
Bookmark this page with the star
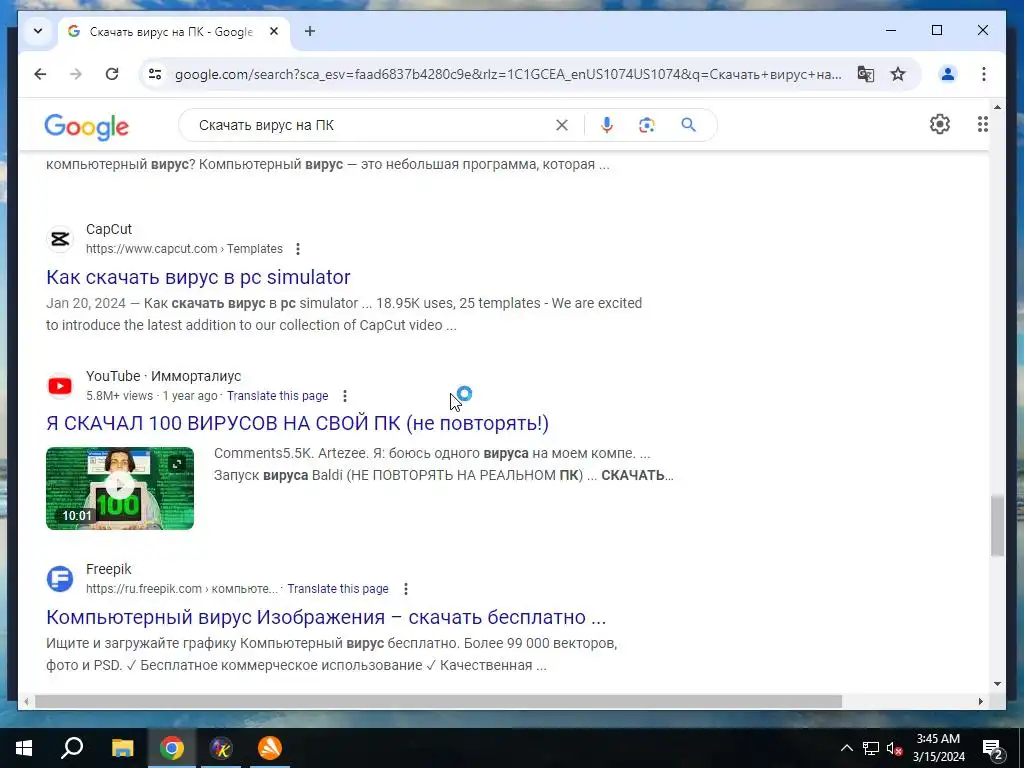(x=898, y=74)
